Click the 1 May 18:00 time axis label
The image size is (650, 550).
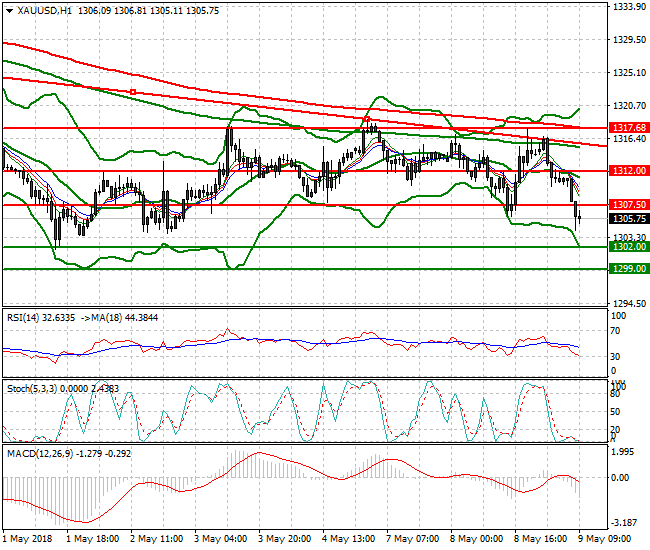point(93,539)
